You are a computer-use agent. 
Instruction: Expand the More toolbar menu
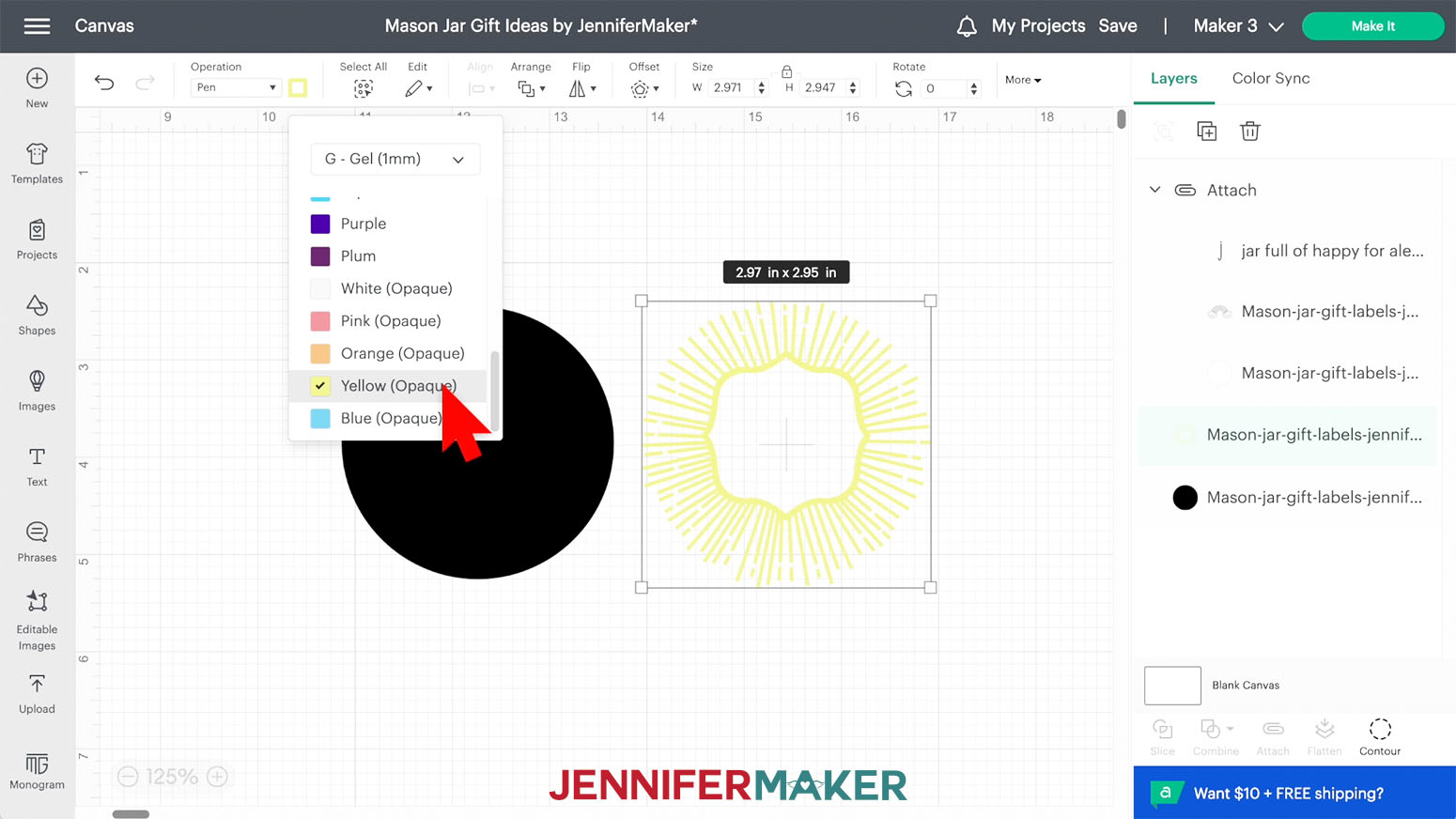1023,80
